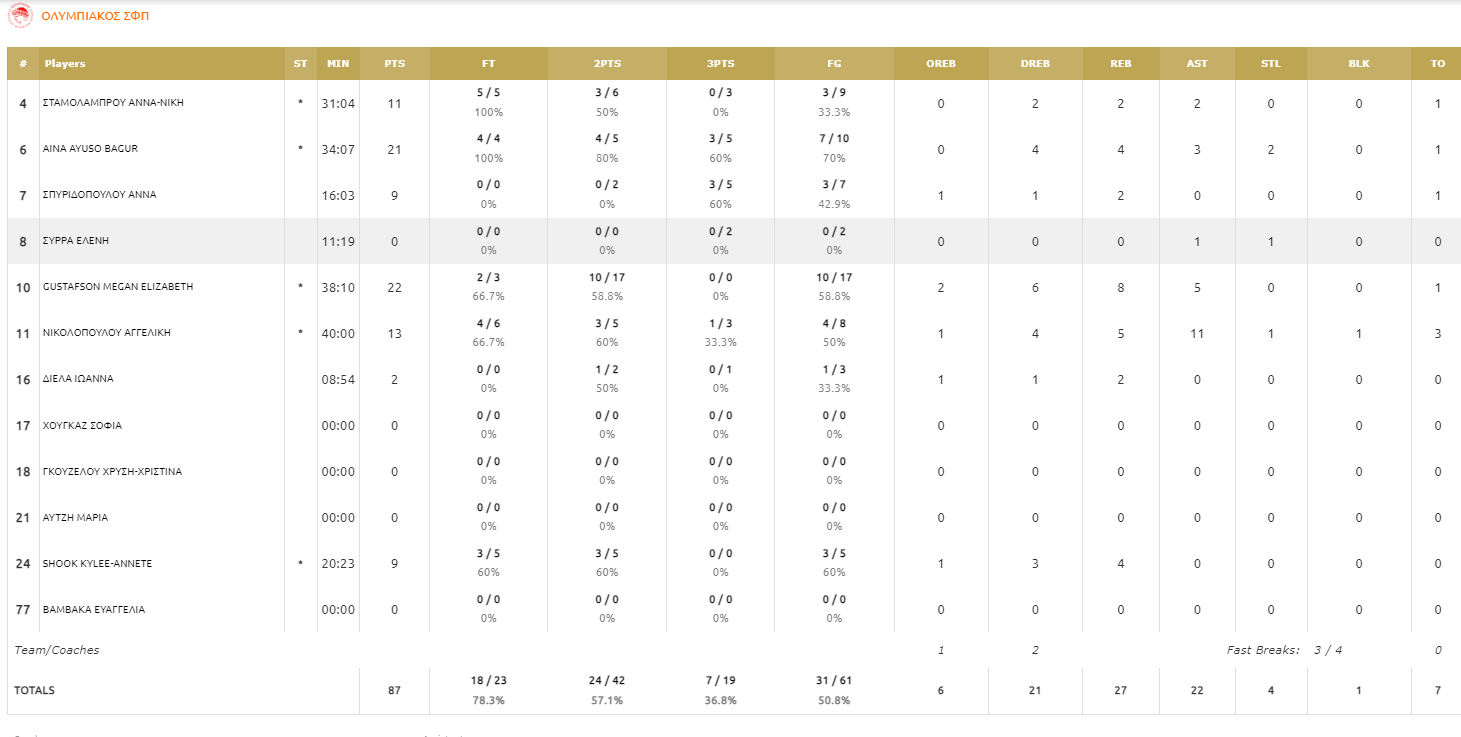Click the Players column header

point(64,63)
